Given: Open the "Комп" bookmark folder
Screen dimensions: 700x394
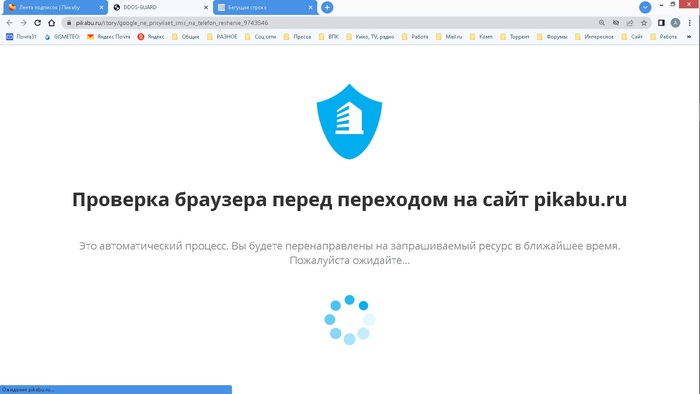Looking at the screenshot, I should click(481, 37).
